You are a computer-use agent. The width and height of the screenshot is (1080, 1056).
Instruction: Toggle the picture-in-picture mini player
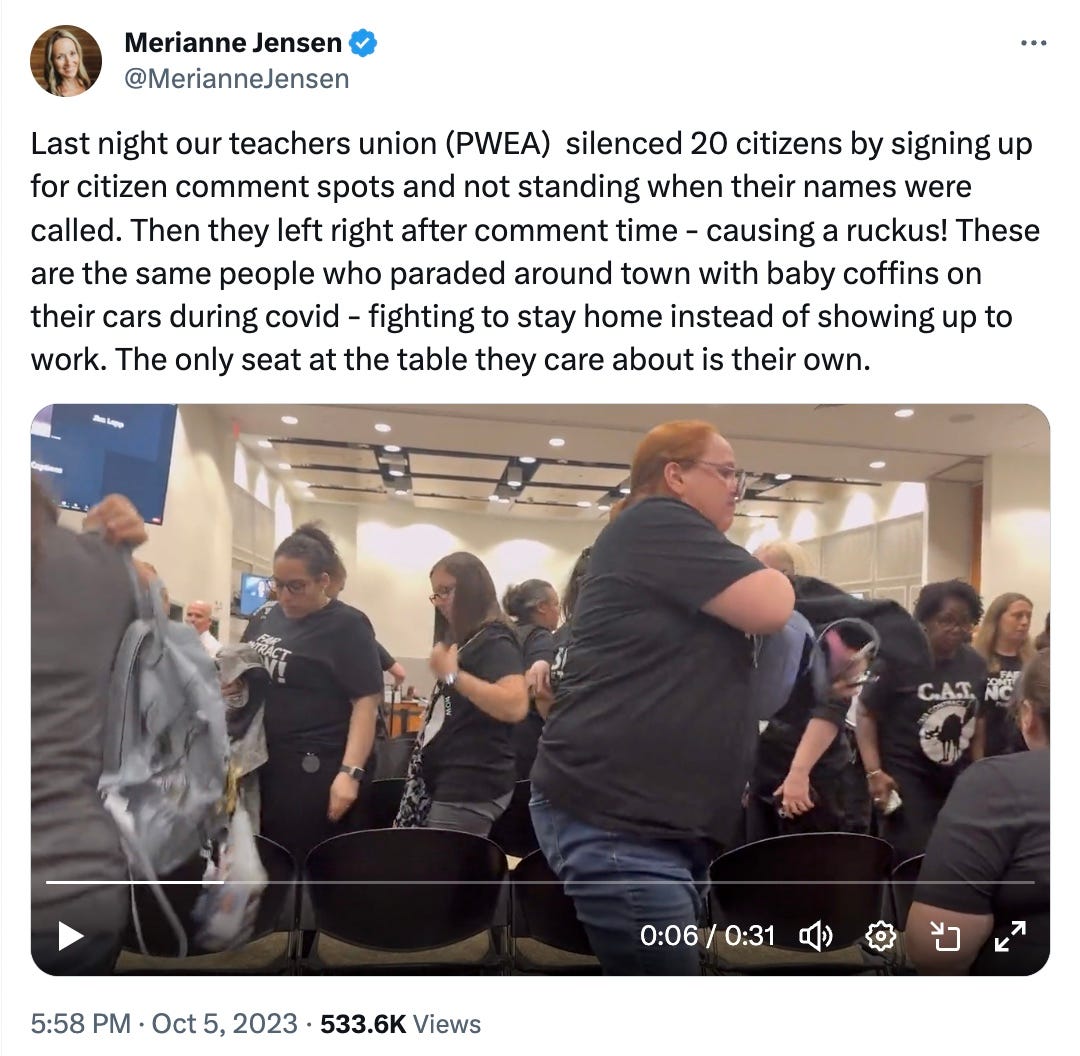click(x=945, y=936)
